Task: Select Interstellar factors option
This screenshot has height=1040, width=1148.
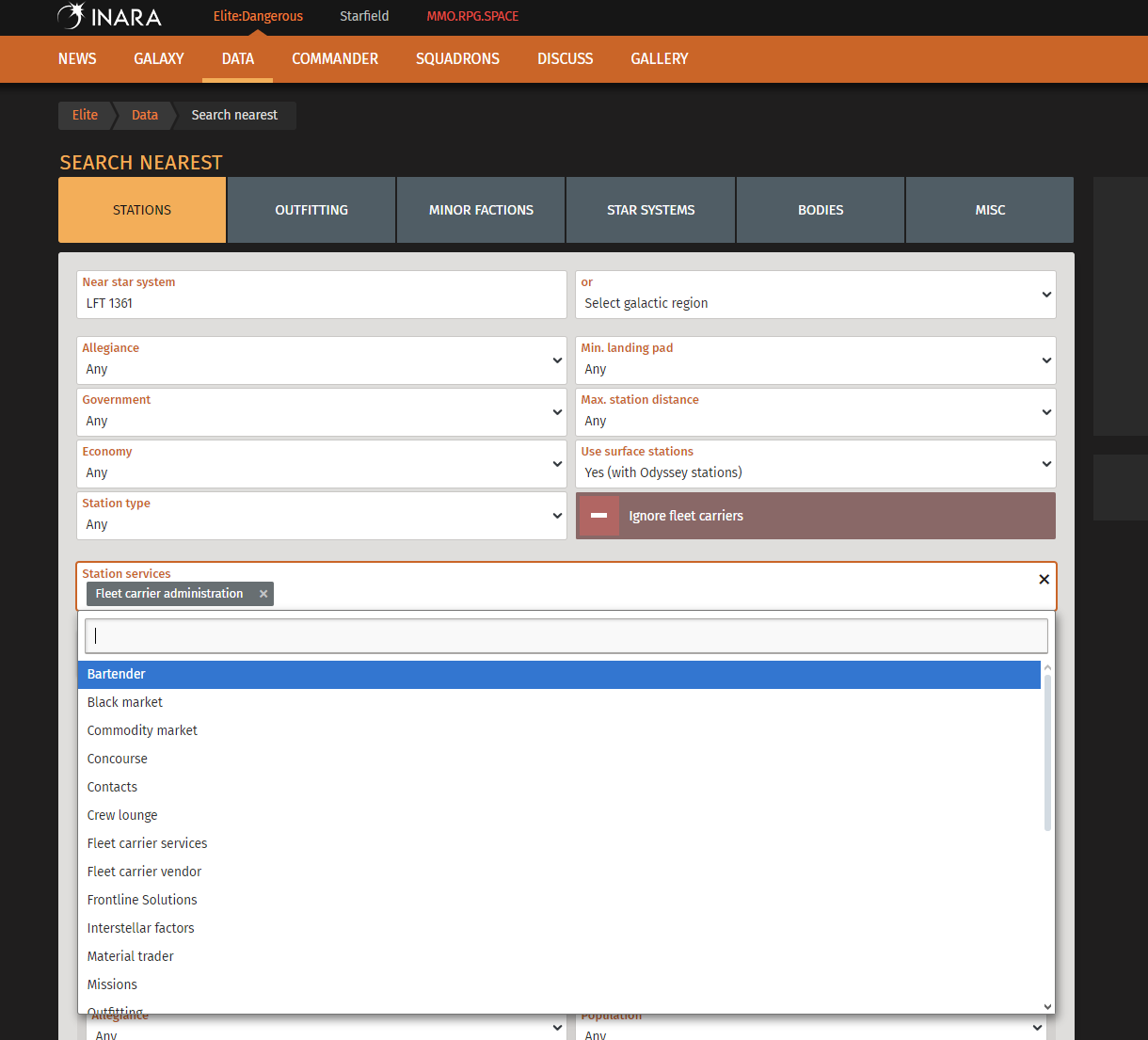Action: point(559,928)
